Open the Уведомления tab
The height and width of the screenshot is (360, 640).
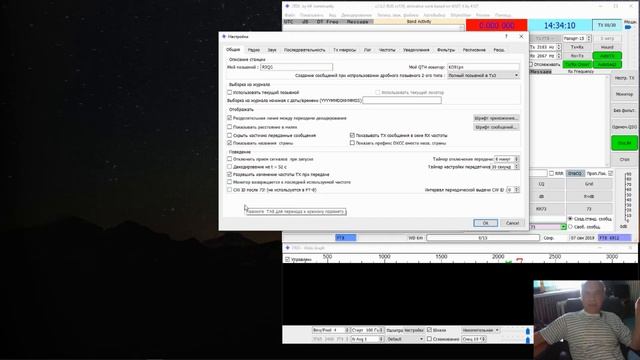(x=416, y=50)
